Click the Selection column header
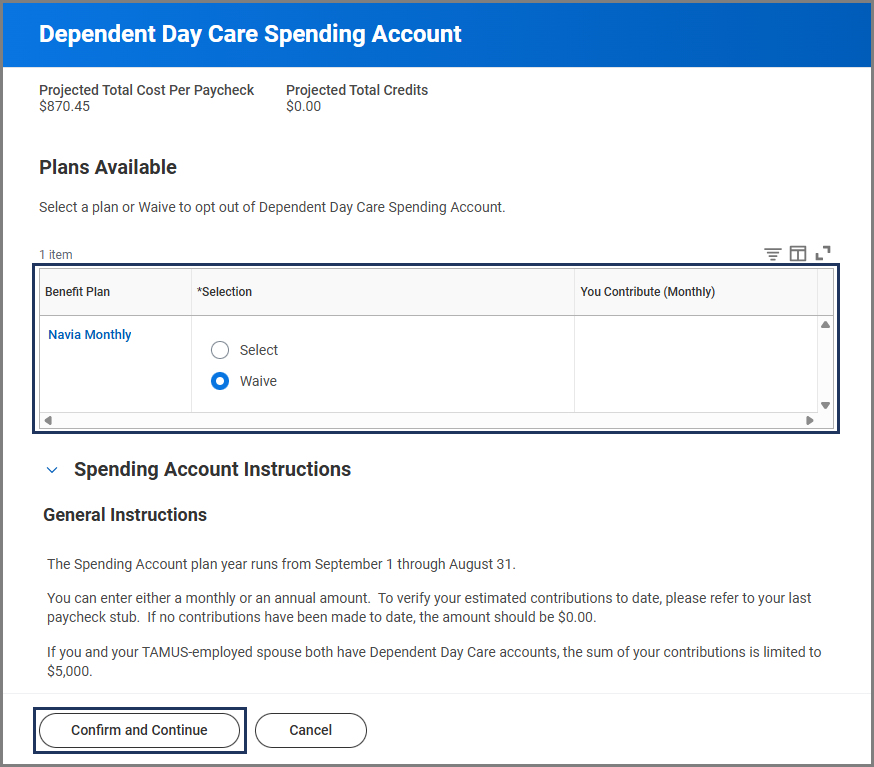This screenshot has height=767, width=874. [x=225, y=292]
